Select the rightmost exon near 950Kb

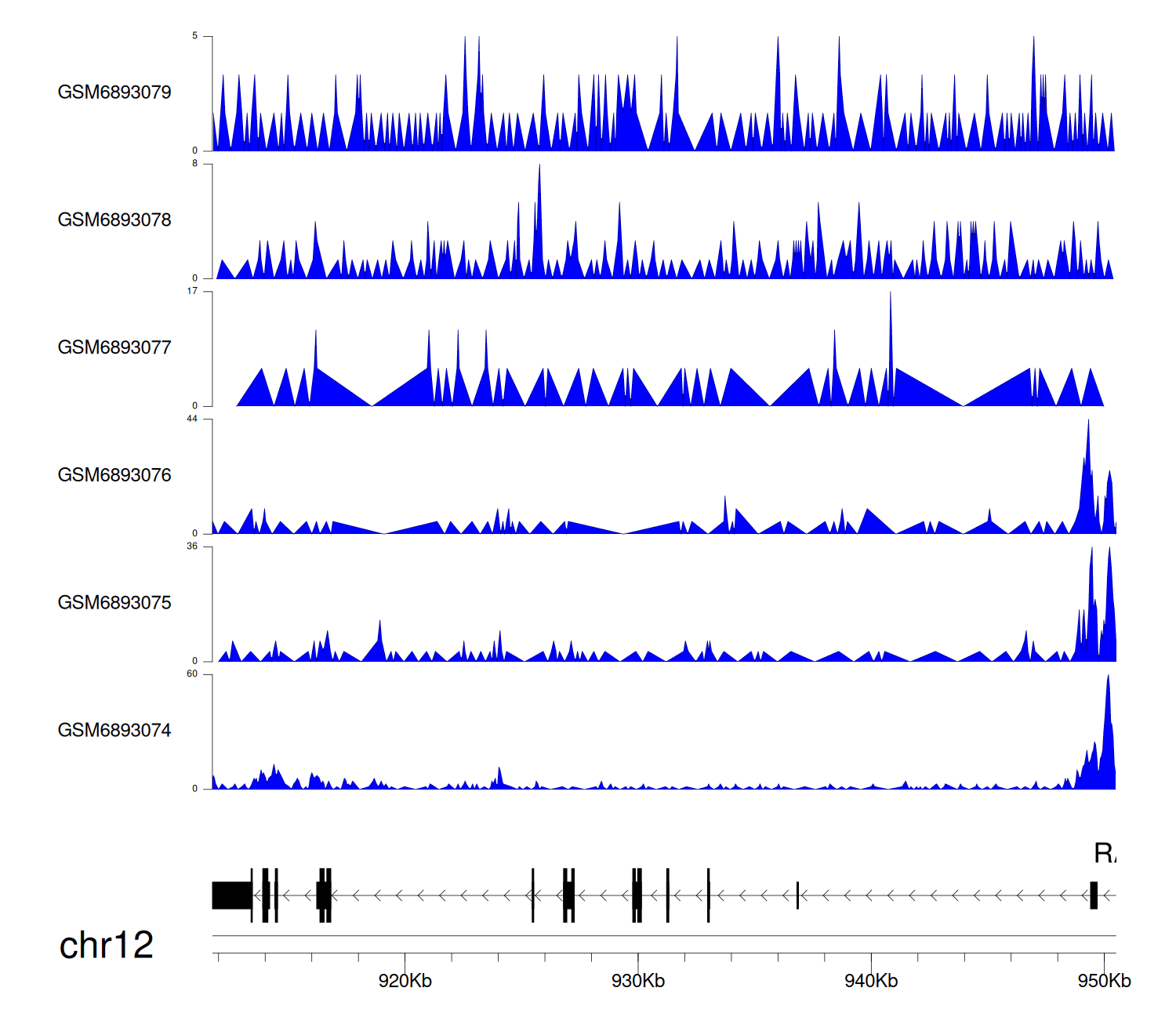[x=1094, y=895]
